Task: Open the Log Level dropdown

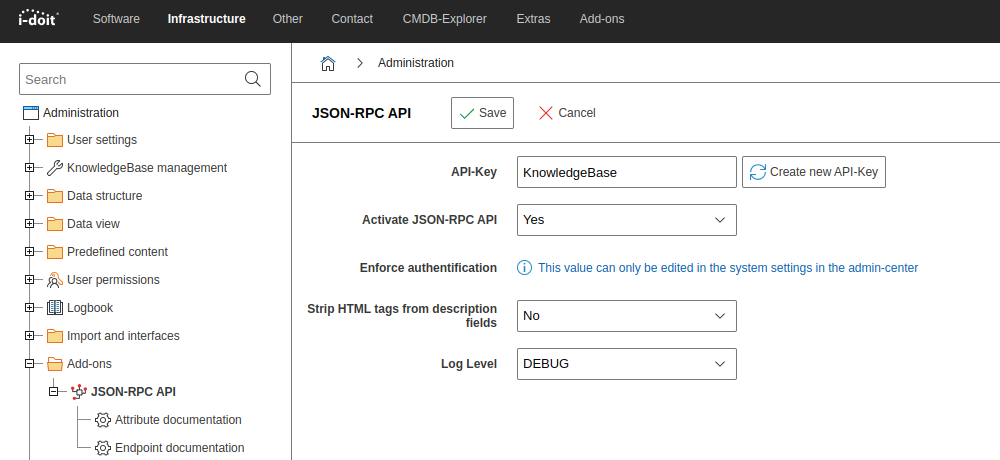Action: click(626, 364)
